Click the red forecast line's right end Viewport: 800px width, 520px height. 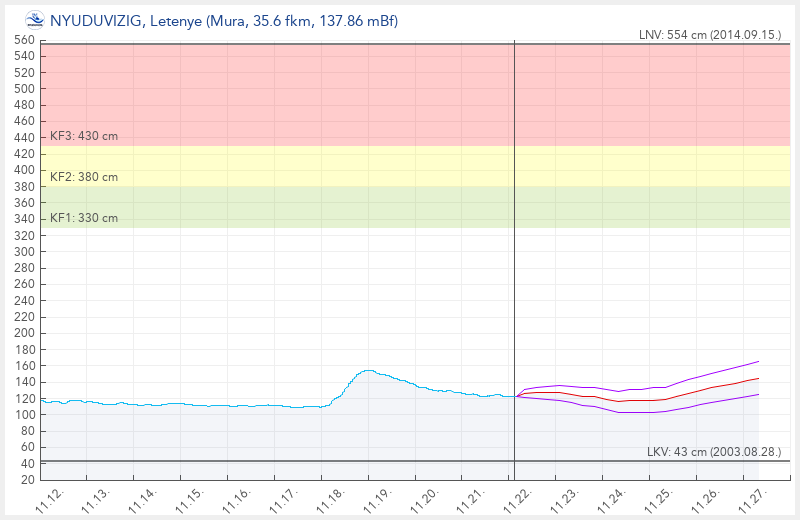[758, 378]
